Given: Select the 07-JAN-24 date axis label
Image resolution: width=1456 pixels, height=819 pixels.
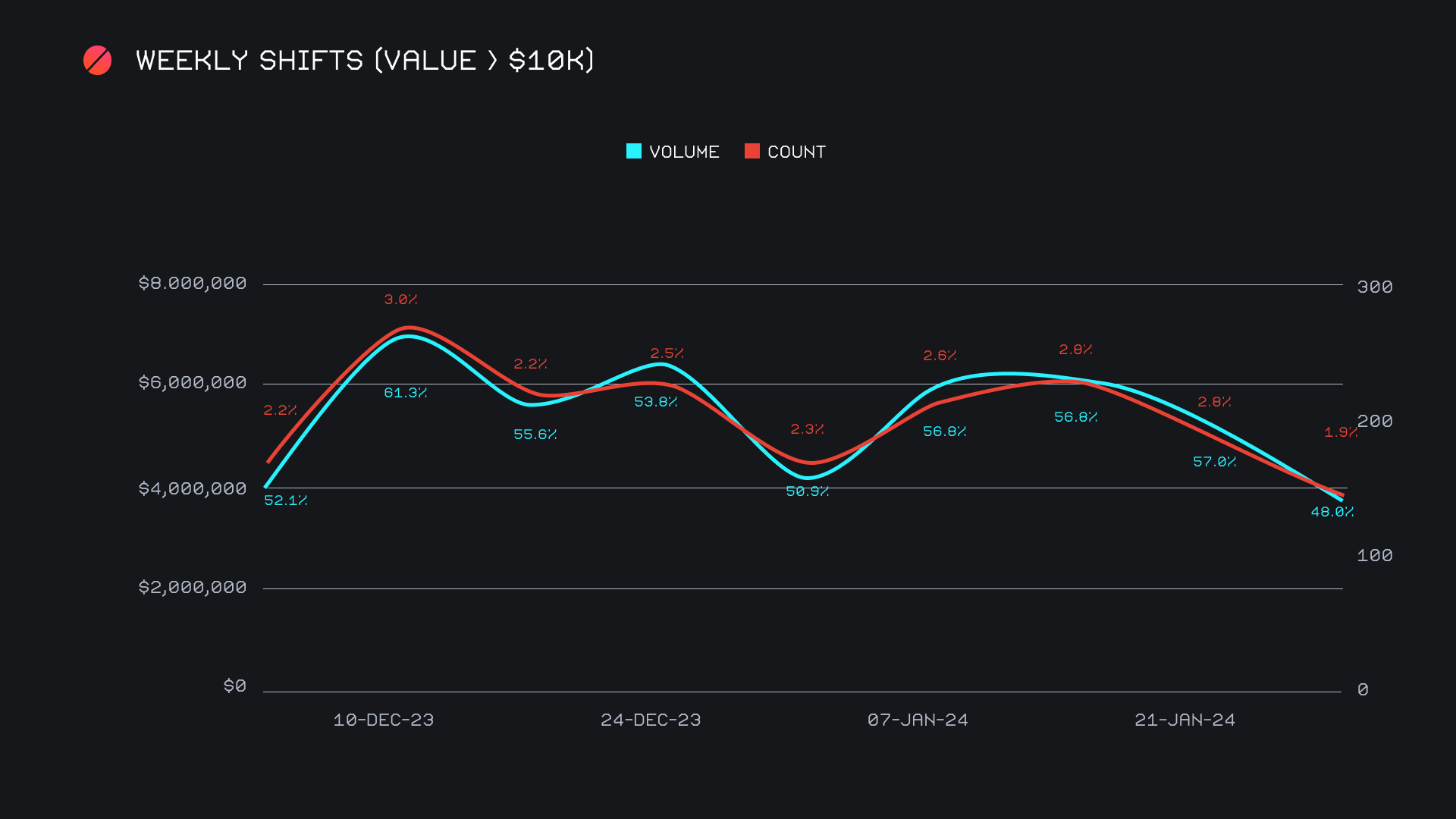Looking at the screenshot, I should tap(918, 720).
